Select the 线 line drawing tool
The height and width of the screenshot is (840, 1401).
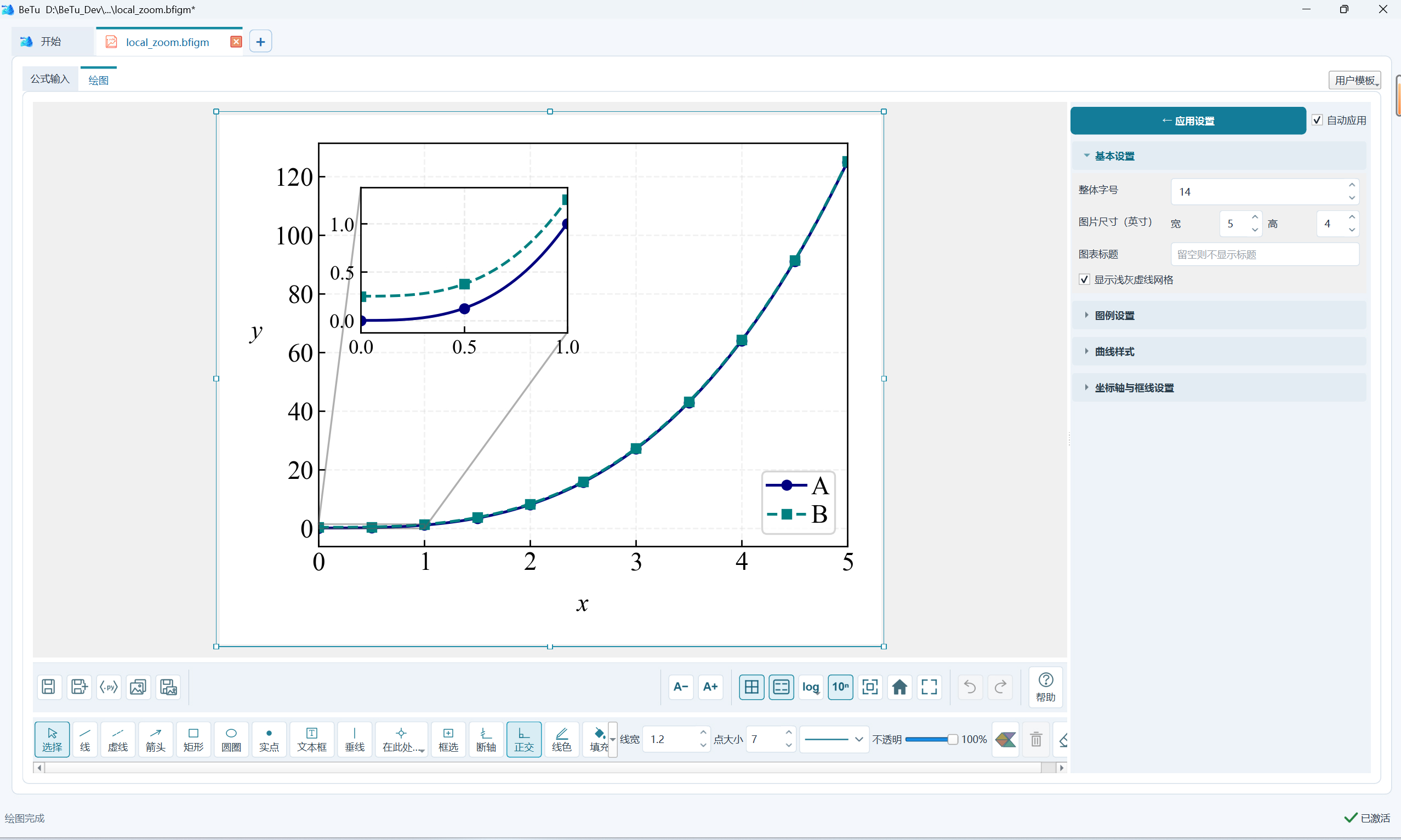pos(85,739)
